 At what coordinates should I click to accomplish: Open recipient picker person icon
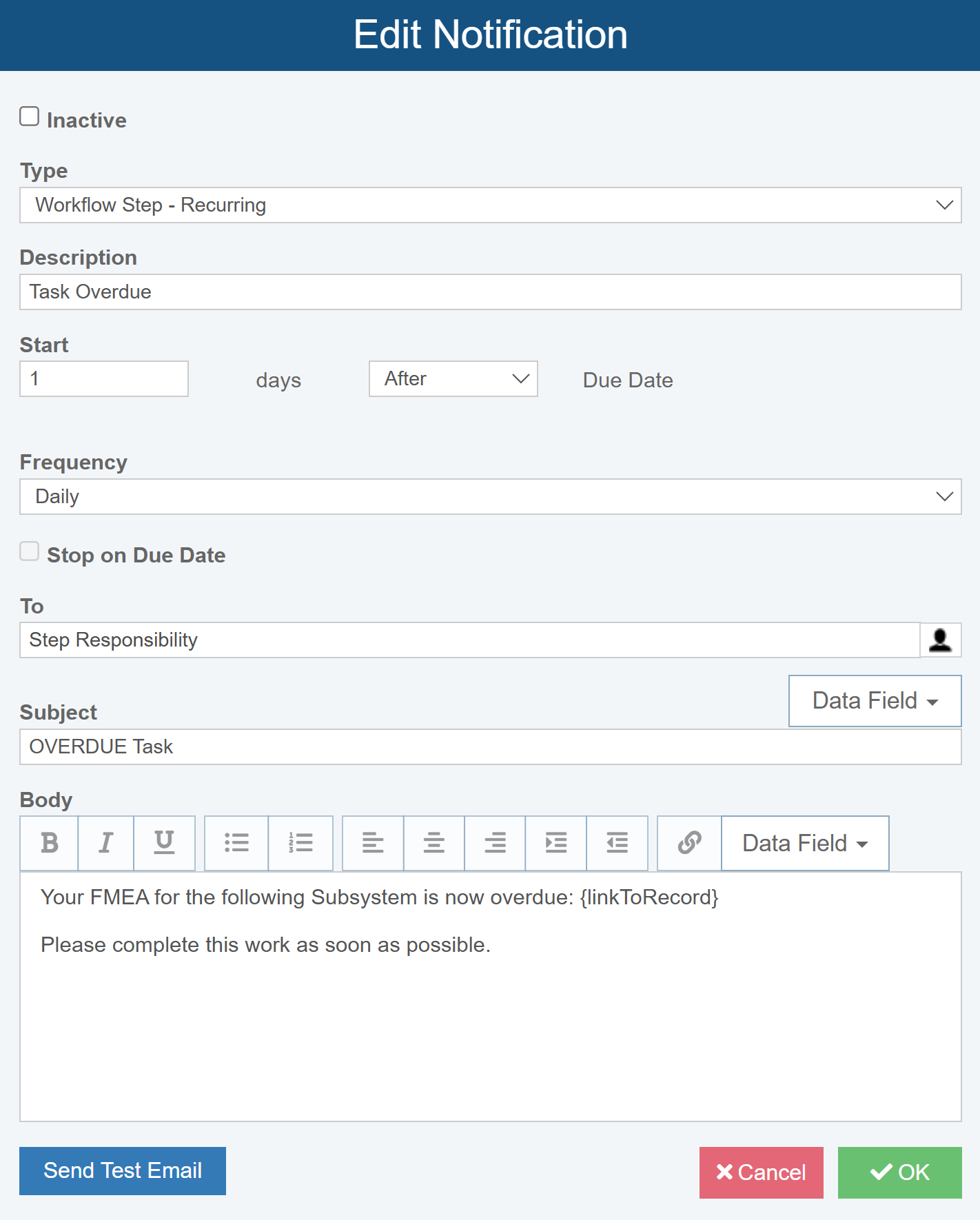[941, 640]
